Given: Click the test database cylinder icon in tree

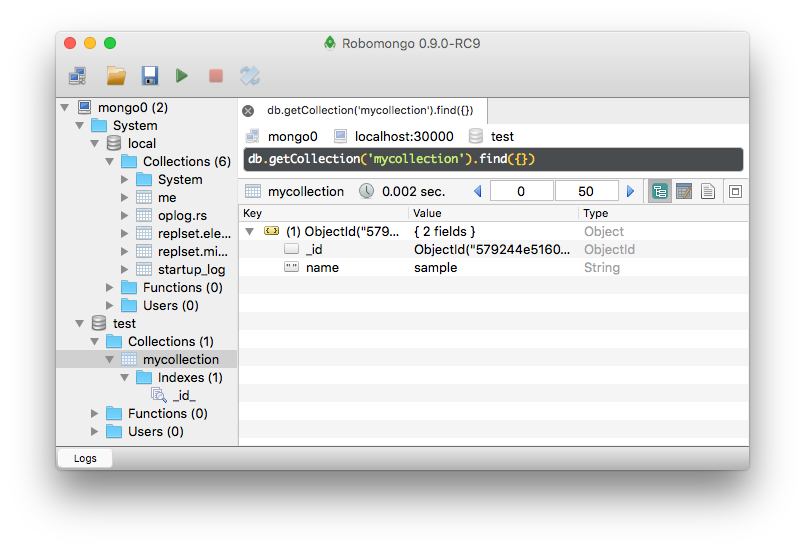Looking at the screenshot, I should (x=99, y=323).
